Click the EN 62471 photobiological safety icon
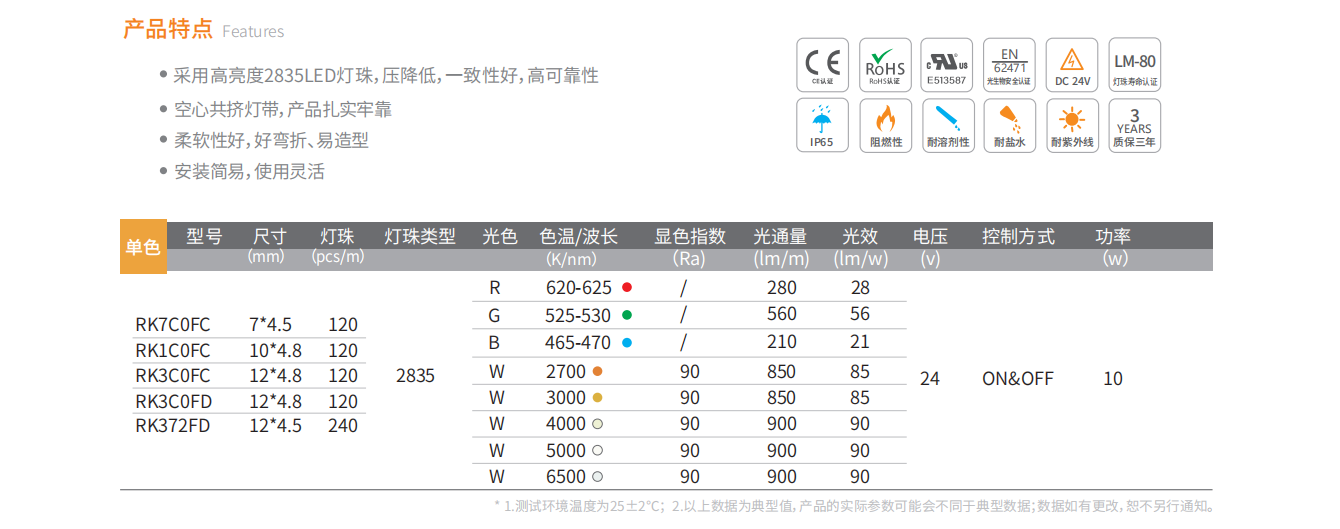The height and width of the screenshot is (529, 1340). [1009, 66]
